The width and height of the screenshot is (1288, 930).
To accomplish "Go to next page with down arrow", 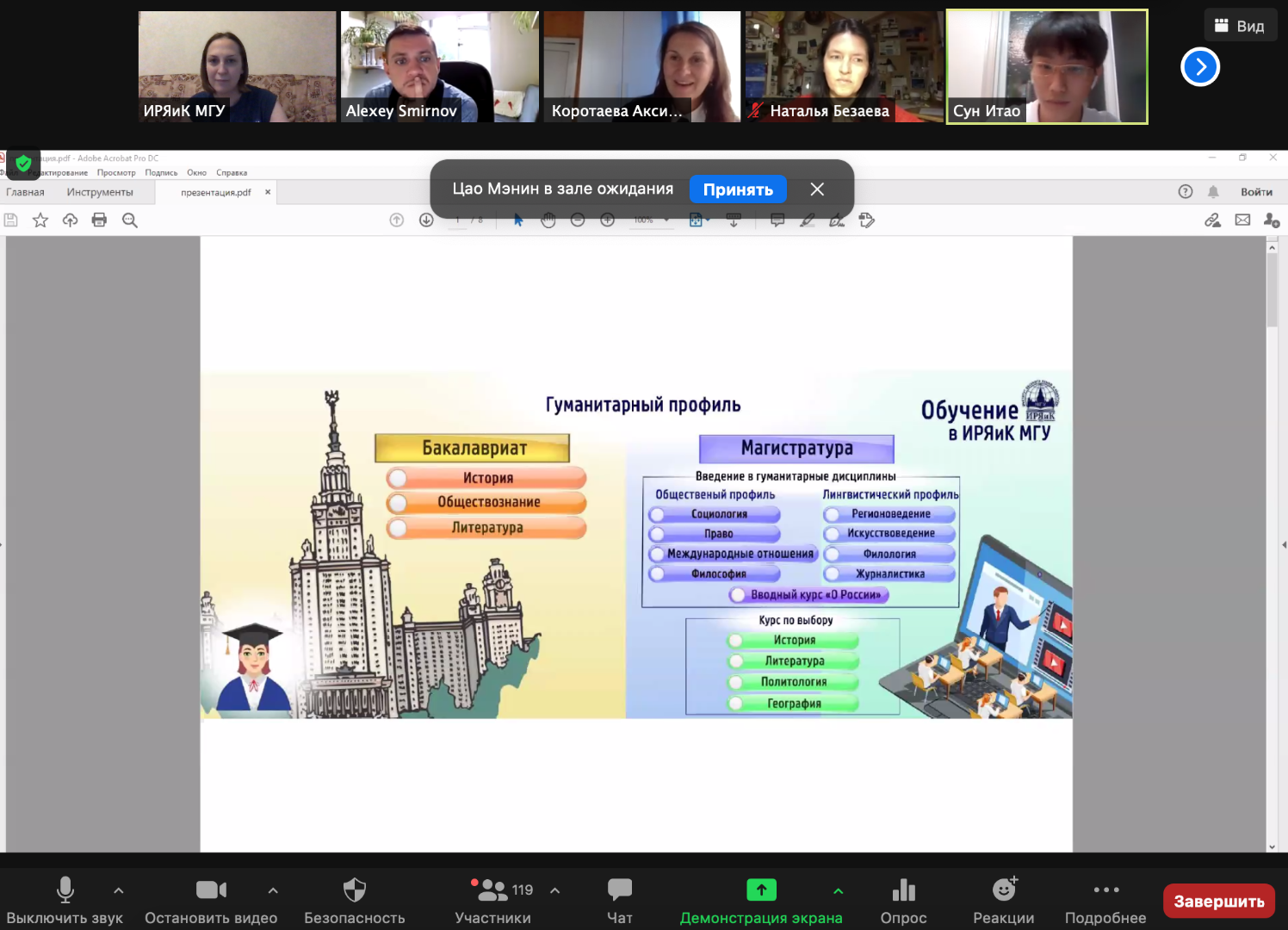I will [426, 220].
